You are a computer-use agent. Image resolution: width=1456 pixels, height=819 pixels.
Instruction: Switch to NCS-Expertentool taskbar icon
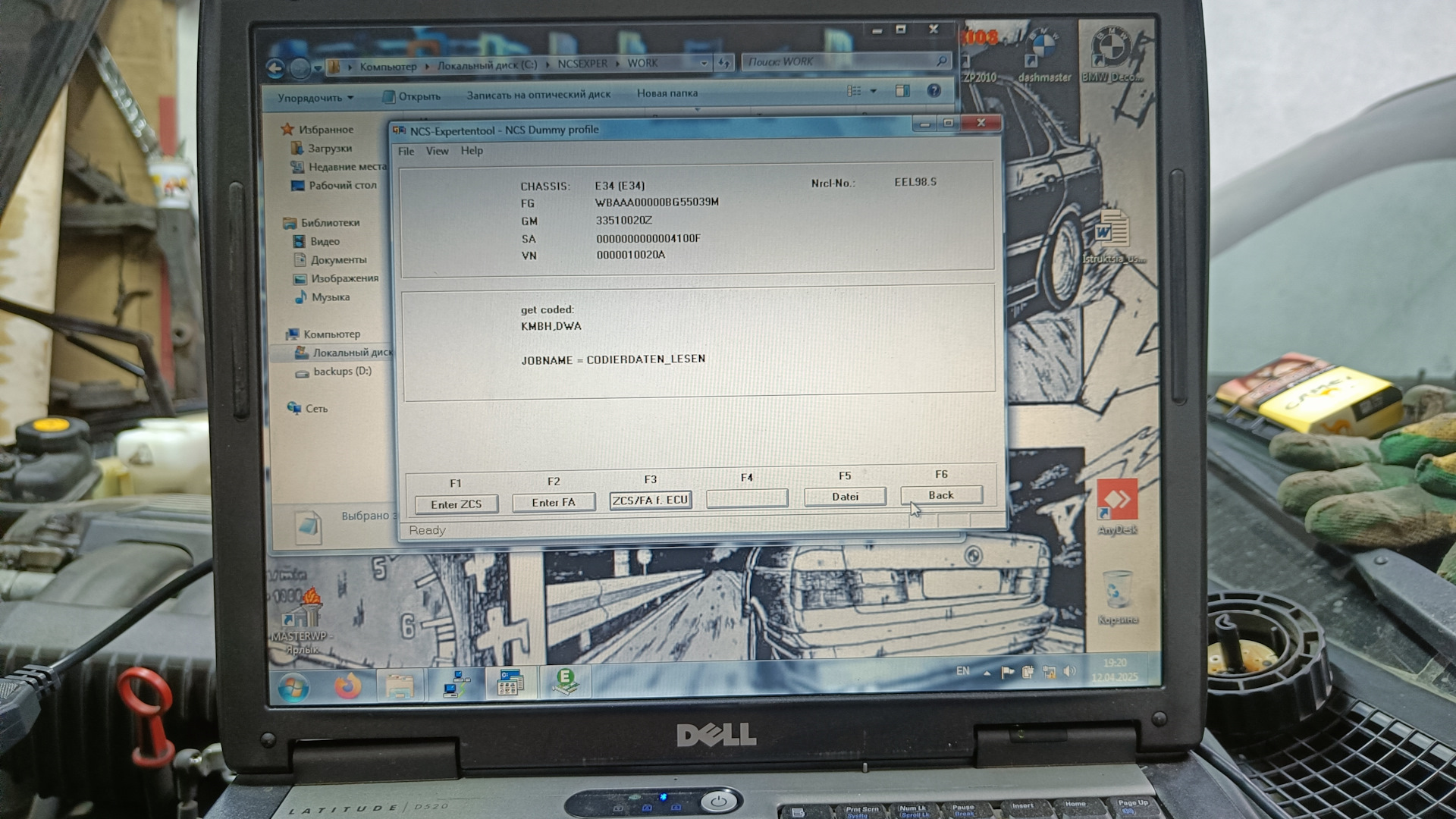coord(510,683)
